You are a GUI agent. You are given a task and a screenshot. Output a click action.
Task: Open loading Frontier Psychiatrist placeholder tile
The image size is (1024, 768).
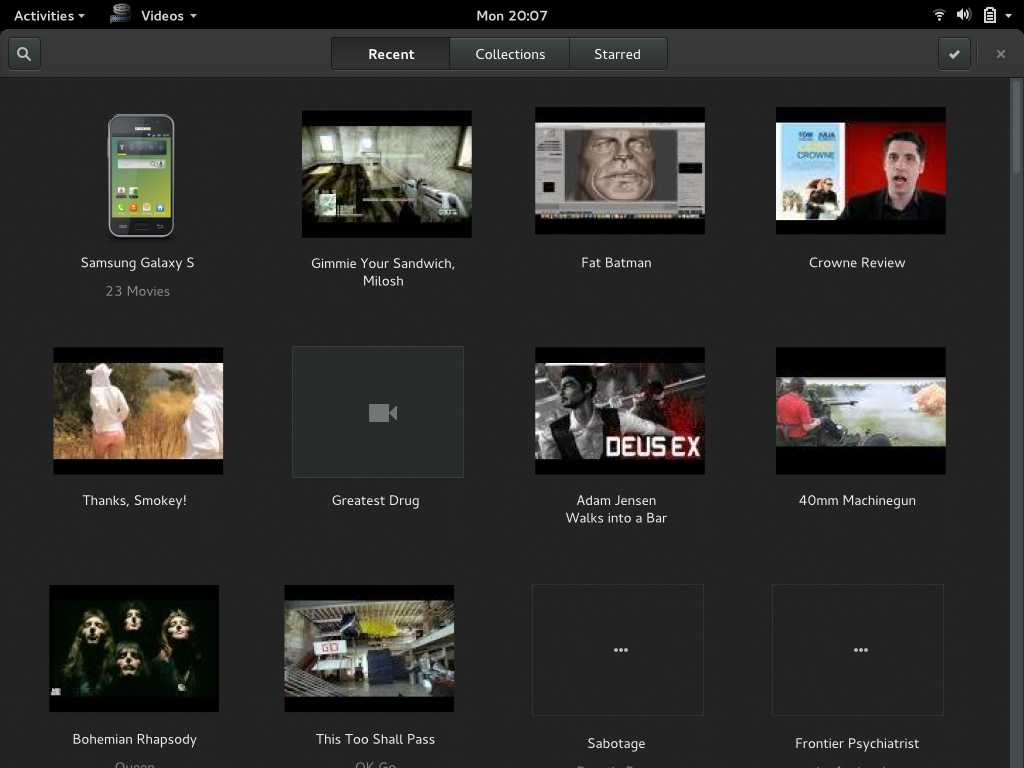click(858, 650)
